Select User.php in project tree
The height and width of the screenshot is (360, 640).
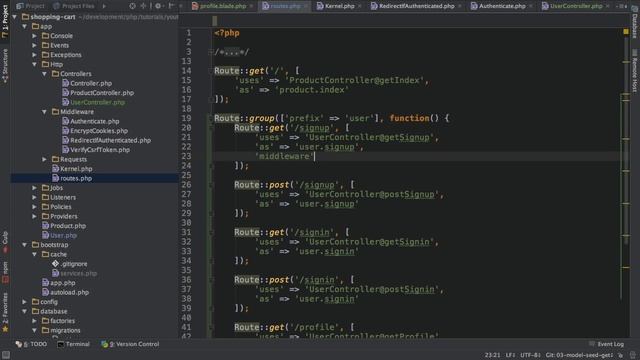[60, 235]
